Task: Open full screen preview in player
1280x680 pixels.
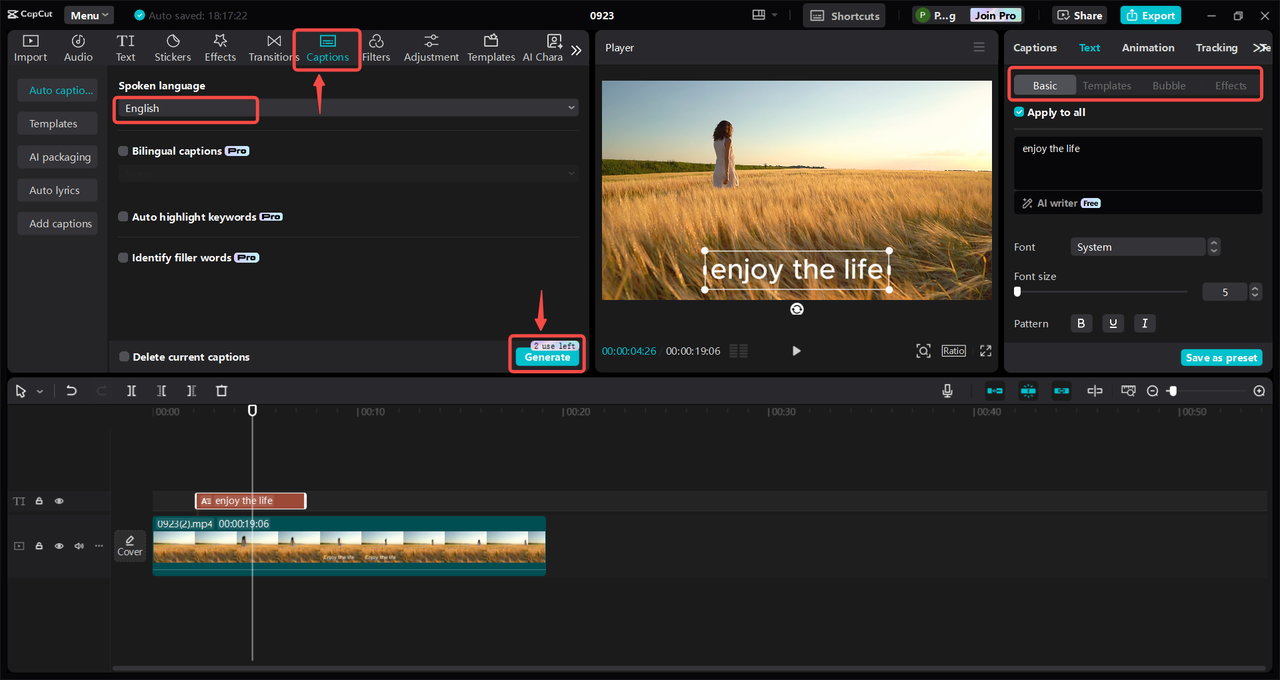Action: 986,351
